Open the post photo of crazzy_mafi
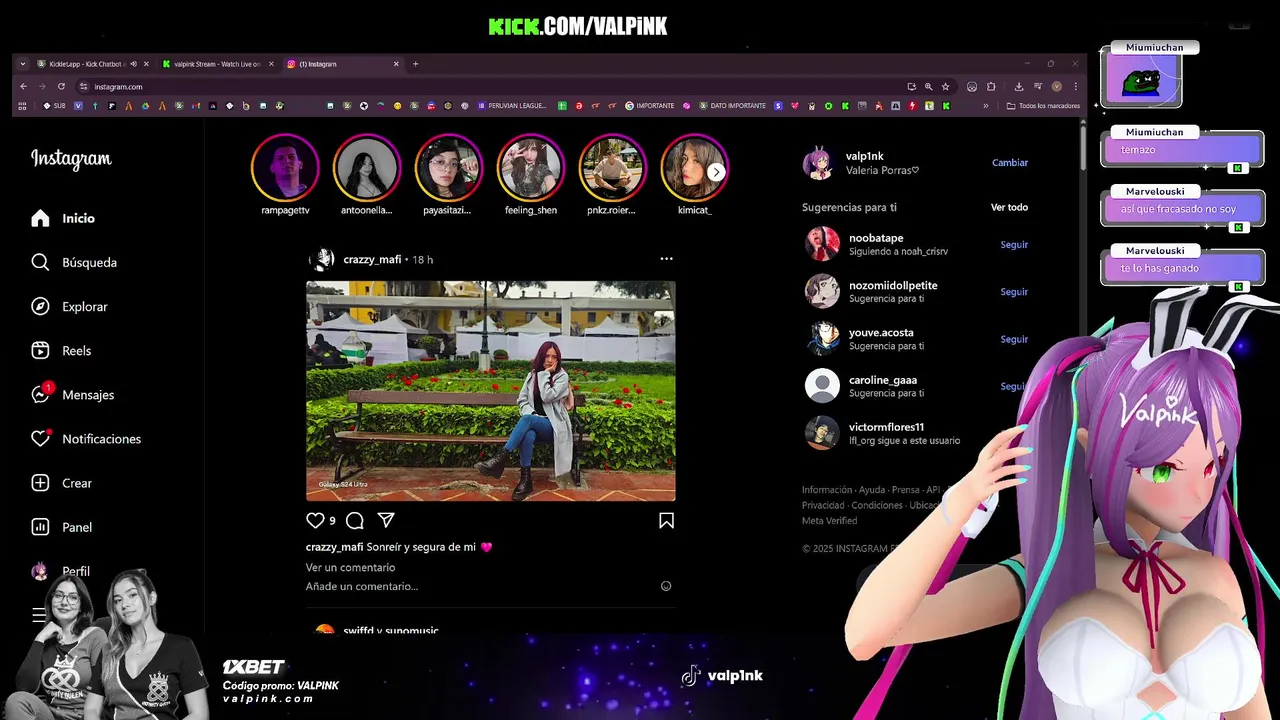 click(490, 391)
